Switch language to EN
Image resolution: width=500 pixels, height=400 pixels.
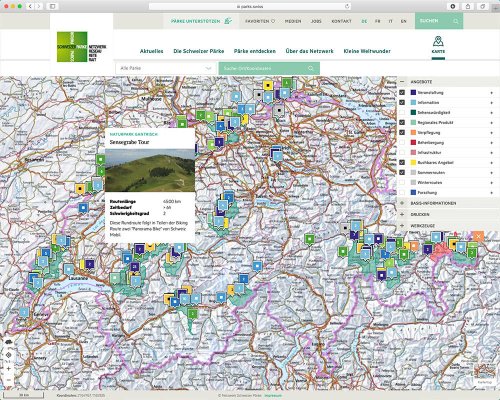click(404, 21)
